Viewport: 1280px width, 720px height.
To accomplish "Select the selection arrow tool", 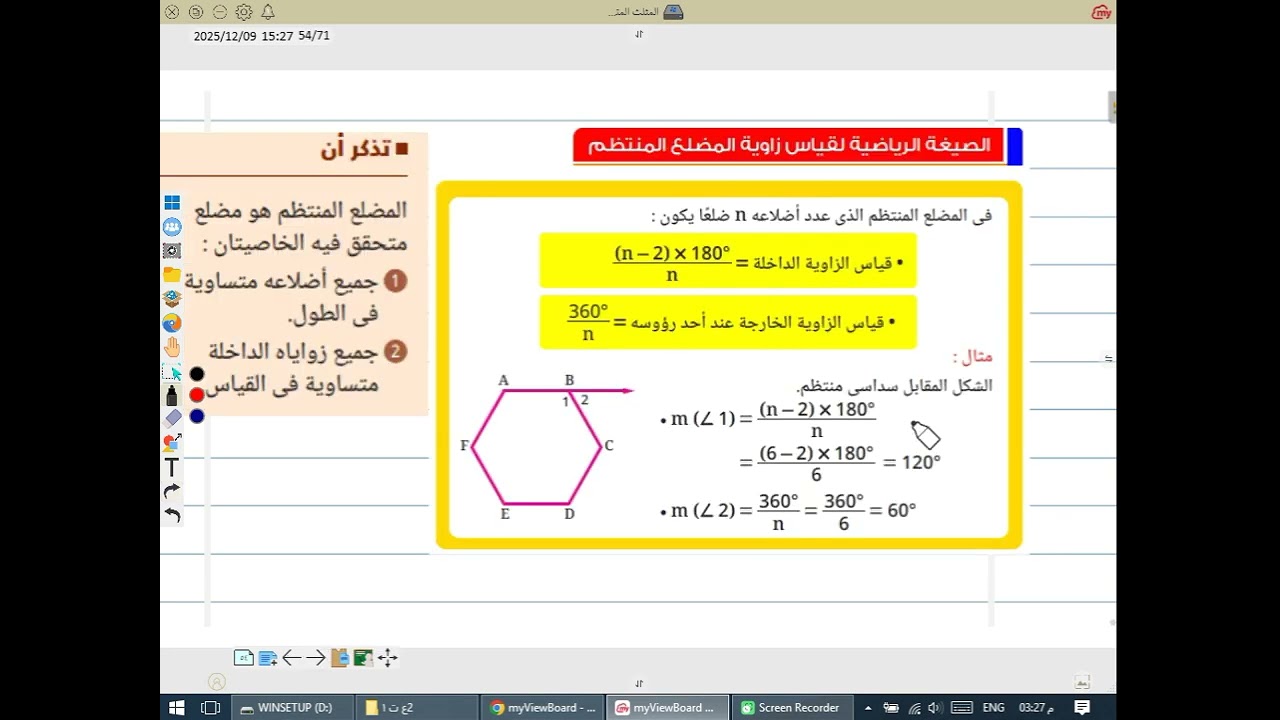I will 172,372.
